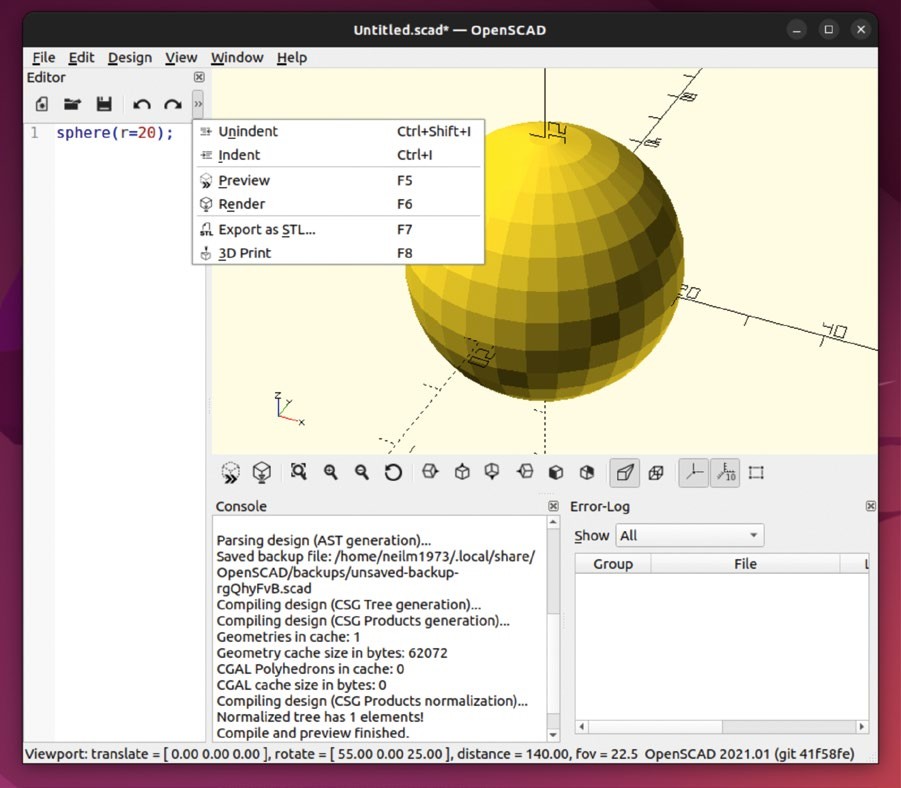The image size is (901, 788).
Task: Open the Help menu
Action: pyautogui.click(x=292, y=57)
